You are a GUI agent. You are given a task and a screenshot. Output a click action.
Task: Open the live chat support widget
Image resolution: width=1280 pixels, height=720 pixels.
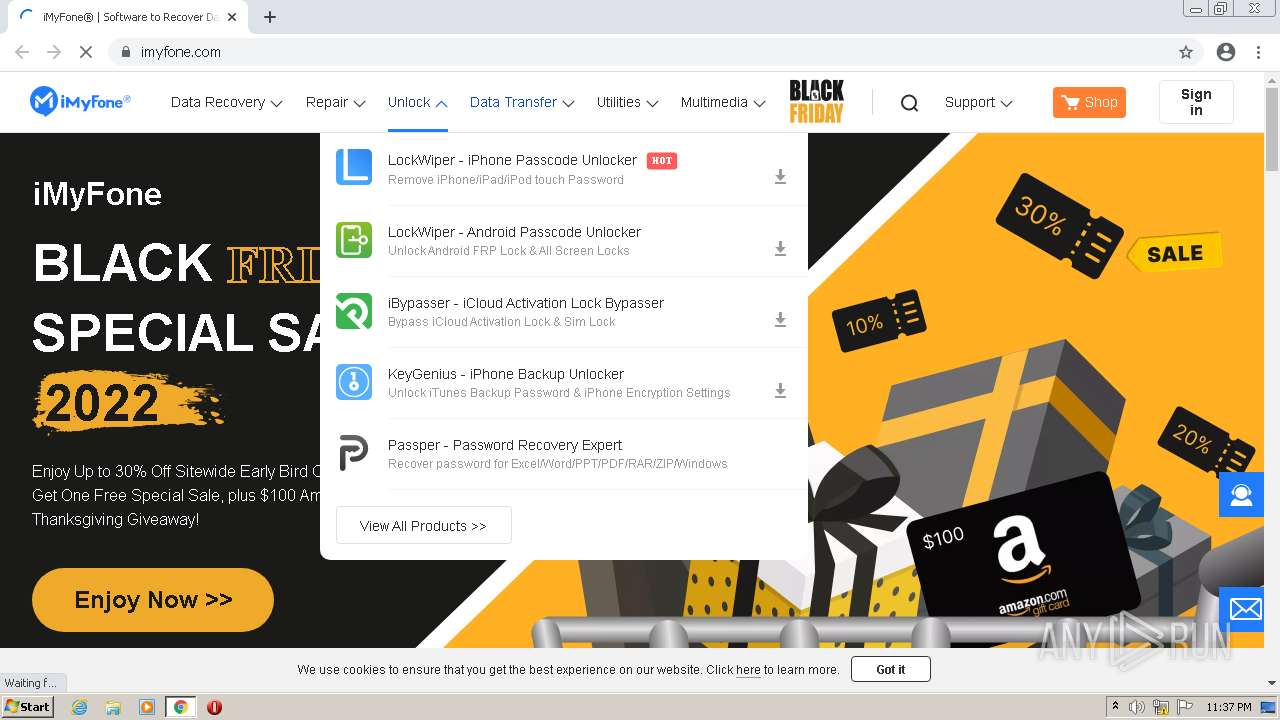click(1241, 495)
